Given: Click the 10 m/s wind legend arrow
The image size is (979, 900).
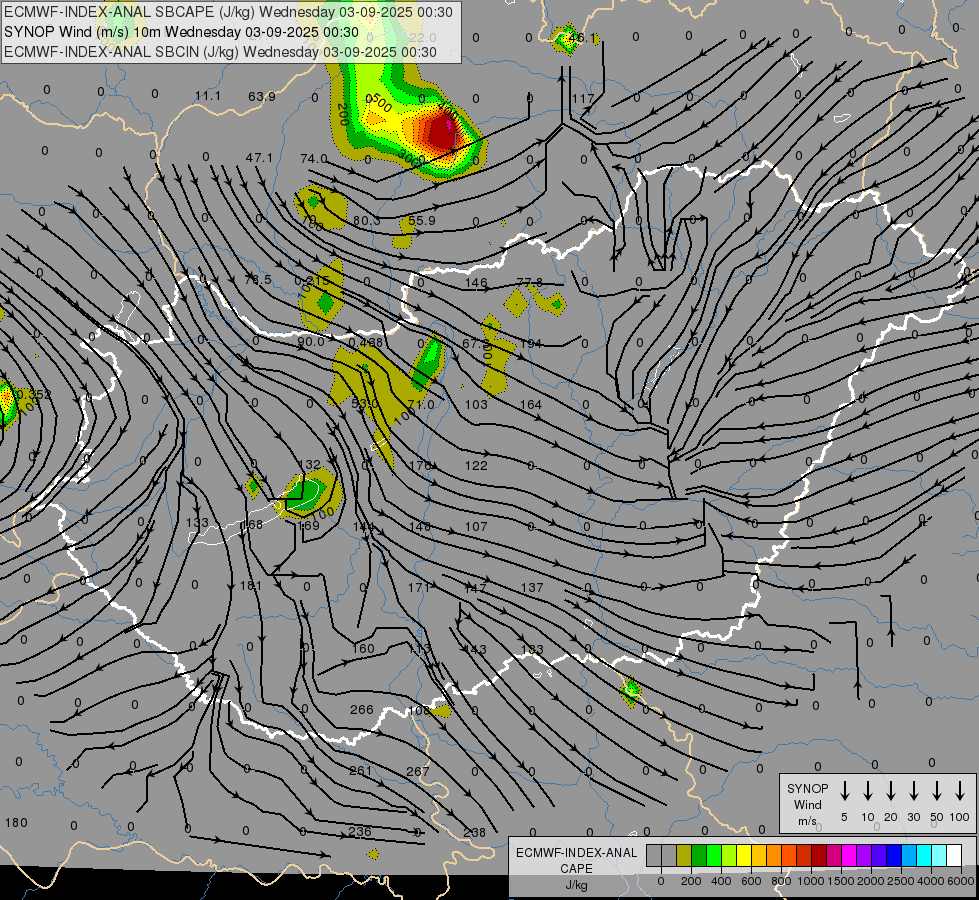Looking at the screenshot, I should click(867, 791).
